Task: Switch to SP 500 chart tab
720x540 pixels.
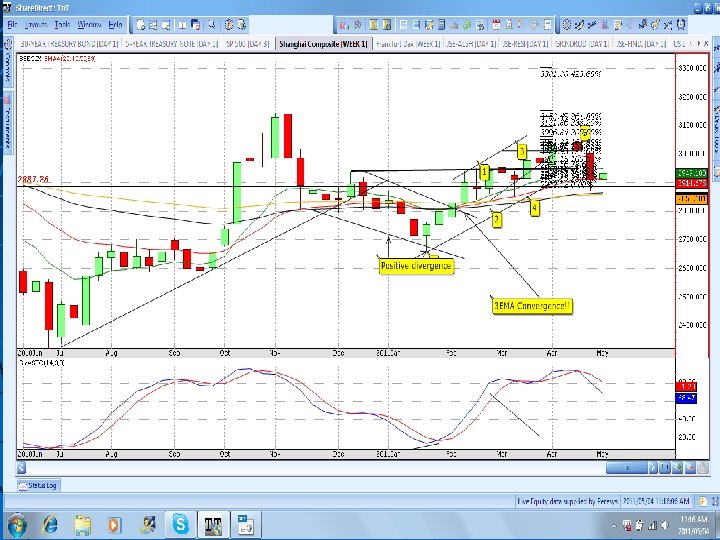Action: click(x=247, y=44)
